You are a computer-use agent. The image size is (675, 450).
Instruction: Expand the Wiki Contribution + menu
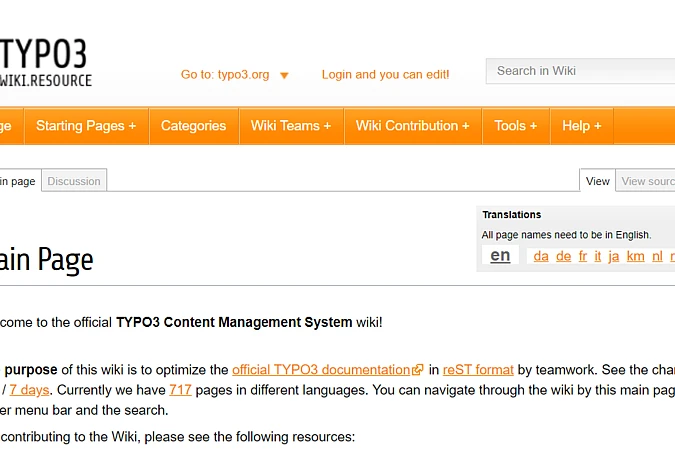click(413, 126)
